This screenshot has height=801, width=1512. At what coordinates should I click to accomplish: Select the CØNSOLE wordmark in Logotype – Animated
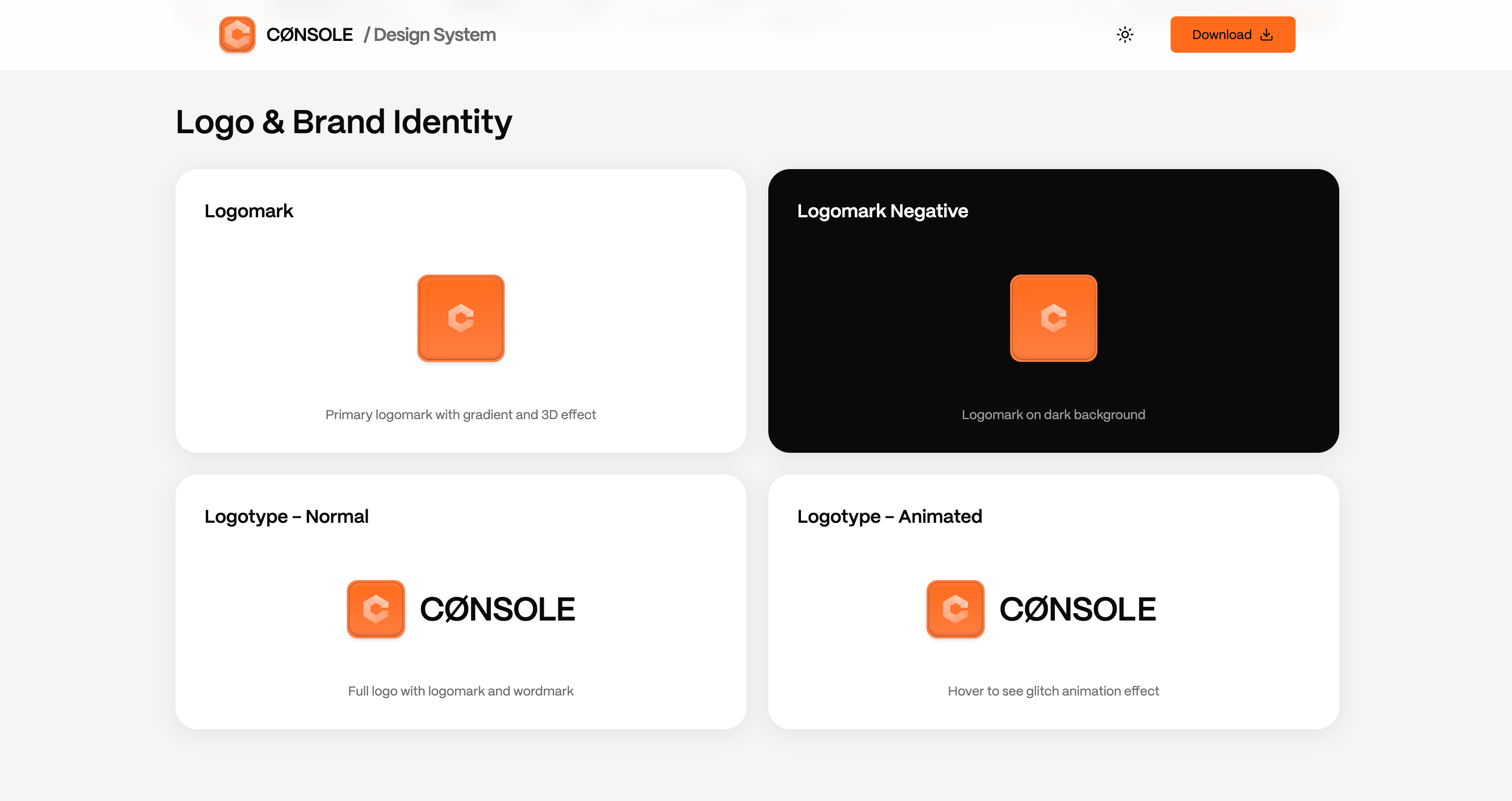click(1078, 609)
